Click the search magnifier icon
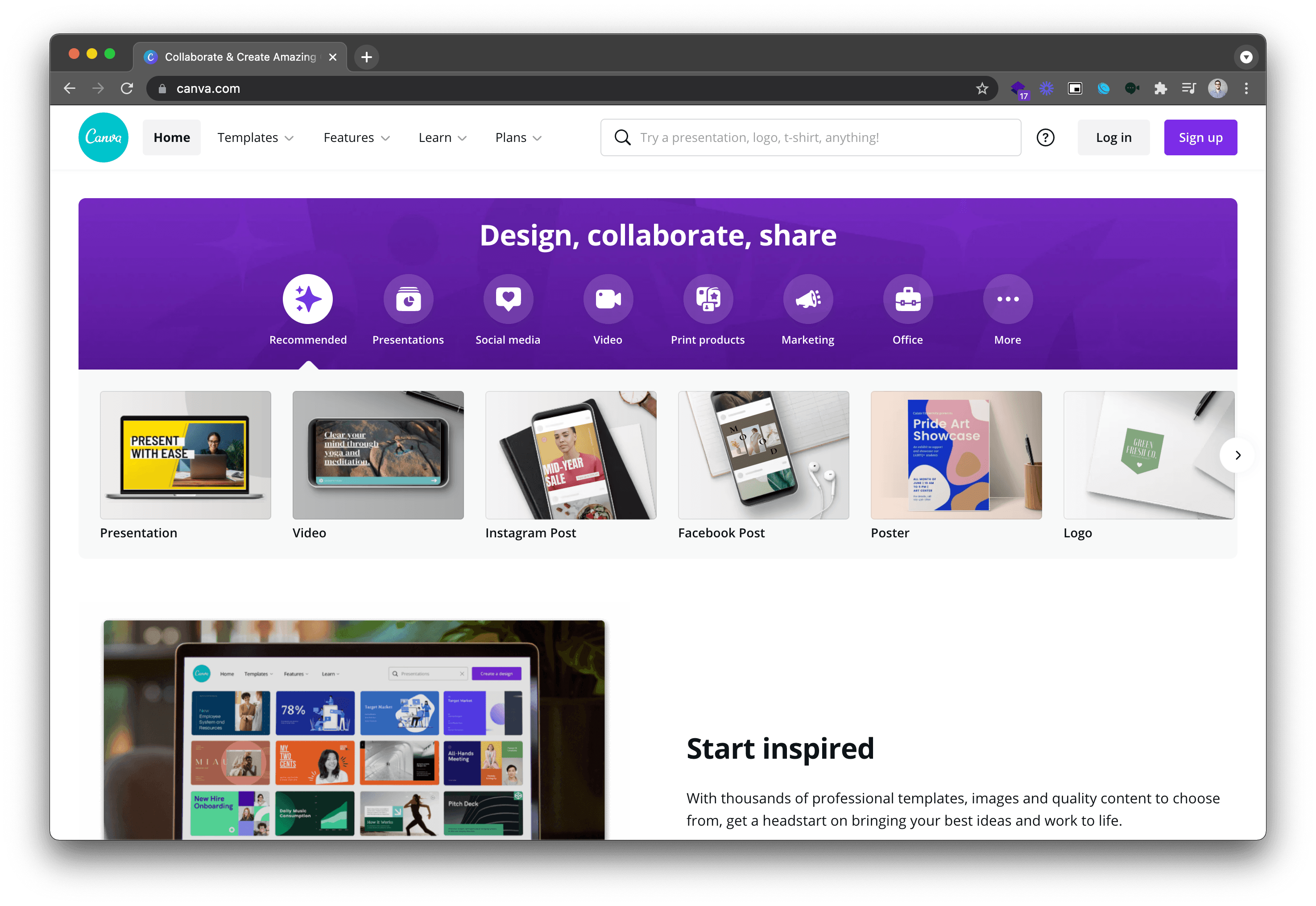The width and height of the screenshot is (1316, 906). click(x=622, y=137)
